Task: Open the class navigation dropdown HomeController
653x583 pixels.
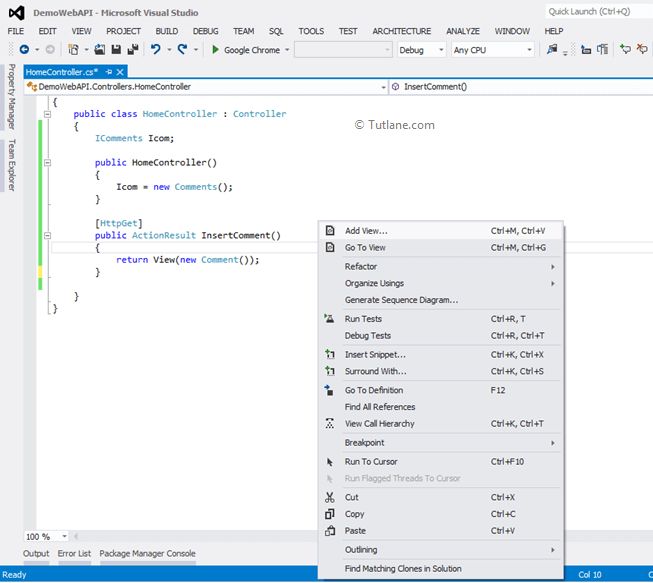Action: pyautogui.click(x=206, y=87)
